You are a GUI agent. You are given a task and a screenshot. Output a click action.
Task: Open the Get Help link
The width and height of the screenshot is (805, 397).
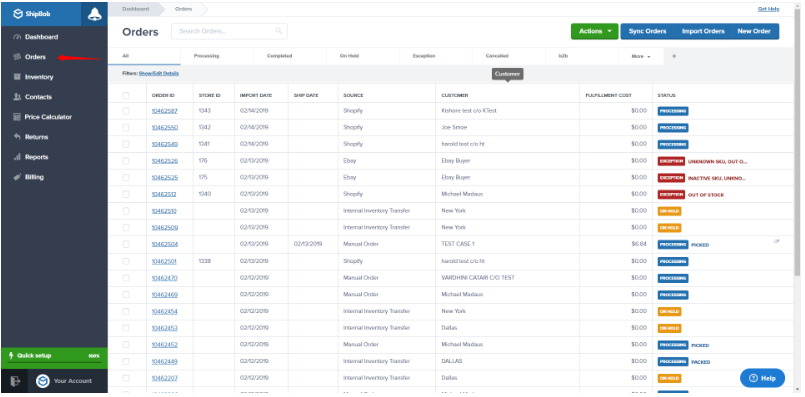pos(768,9)
